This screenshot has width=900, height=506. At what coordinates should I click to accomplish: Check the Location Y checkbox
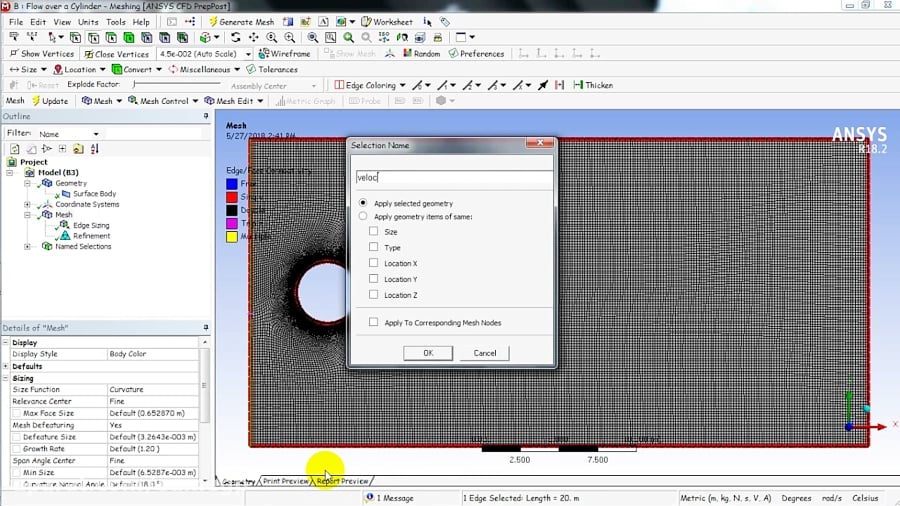[x=374, y=279]
